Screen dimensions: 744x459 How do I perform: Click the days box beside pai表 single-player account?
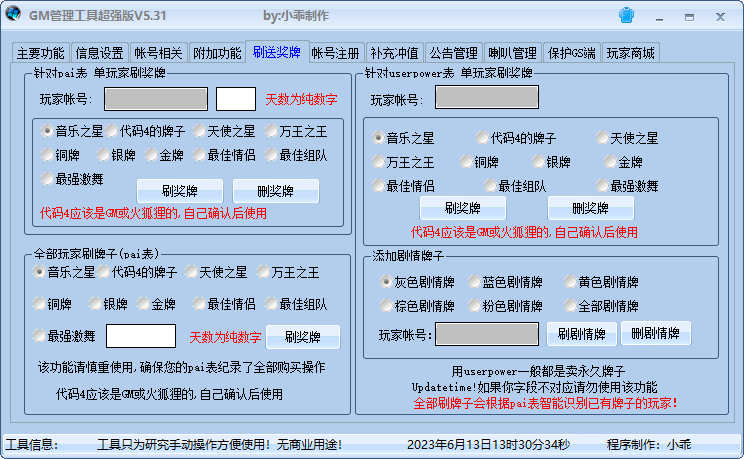click(236, 99)
